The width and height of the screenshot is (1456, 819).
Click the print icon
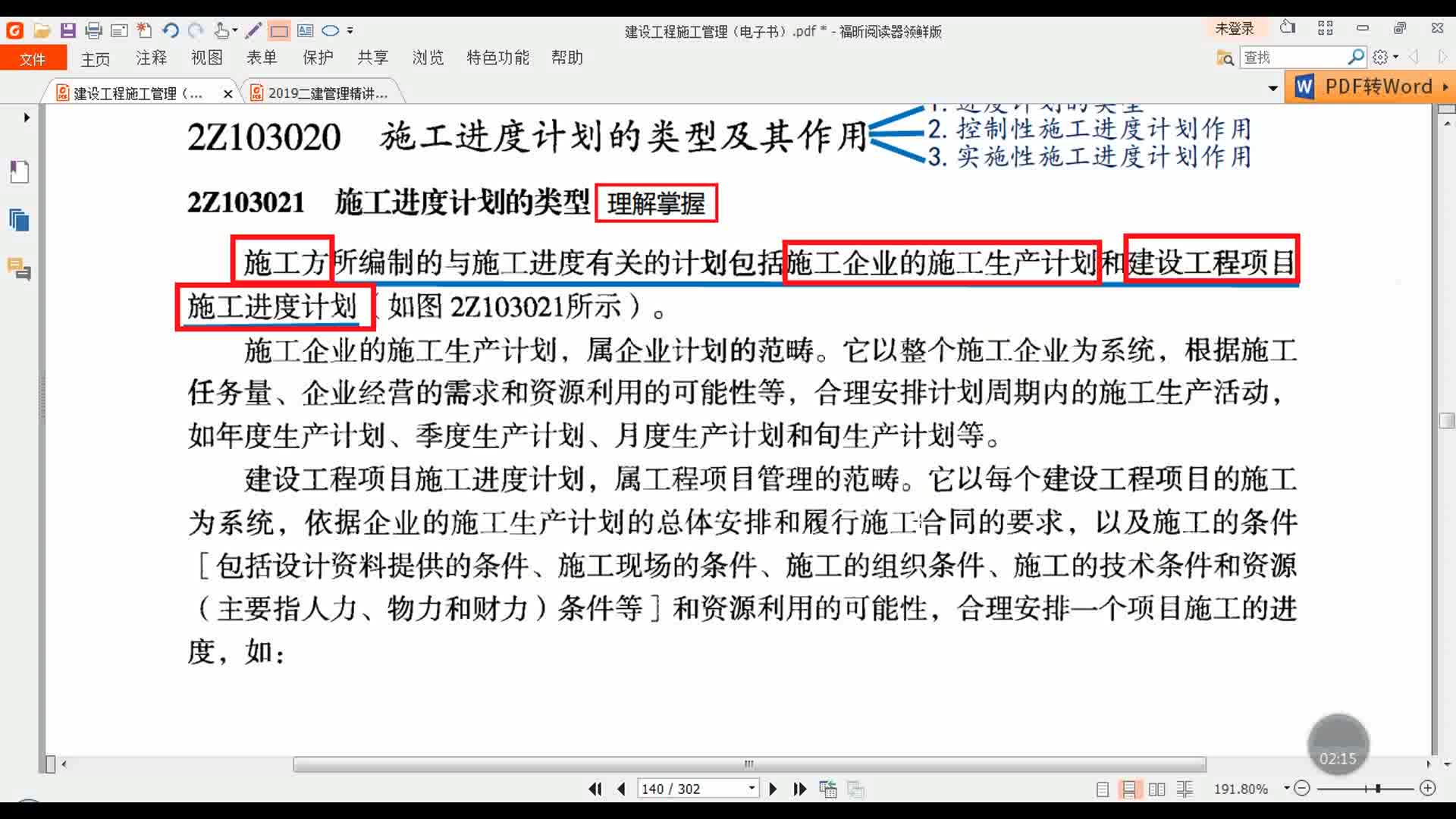coord(93,30)
